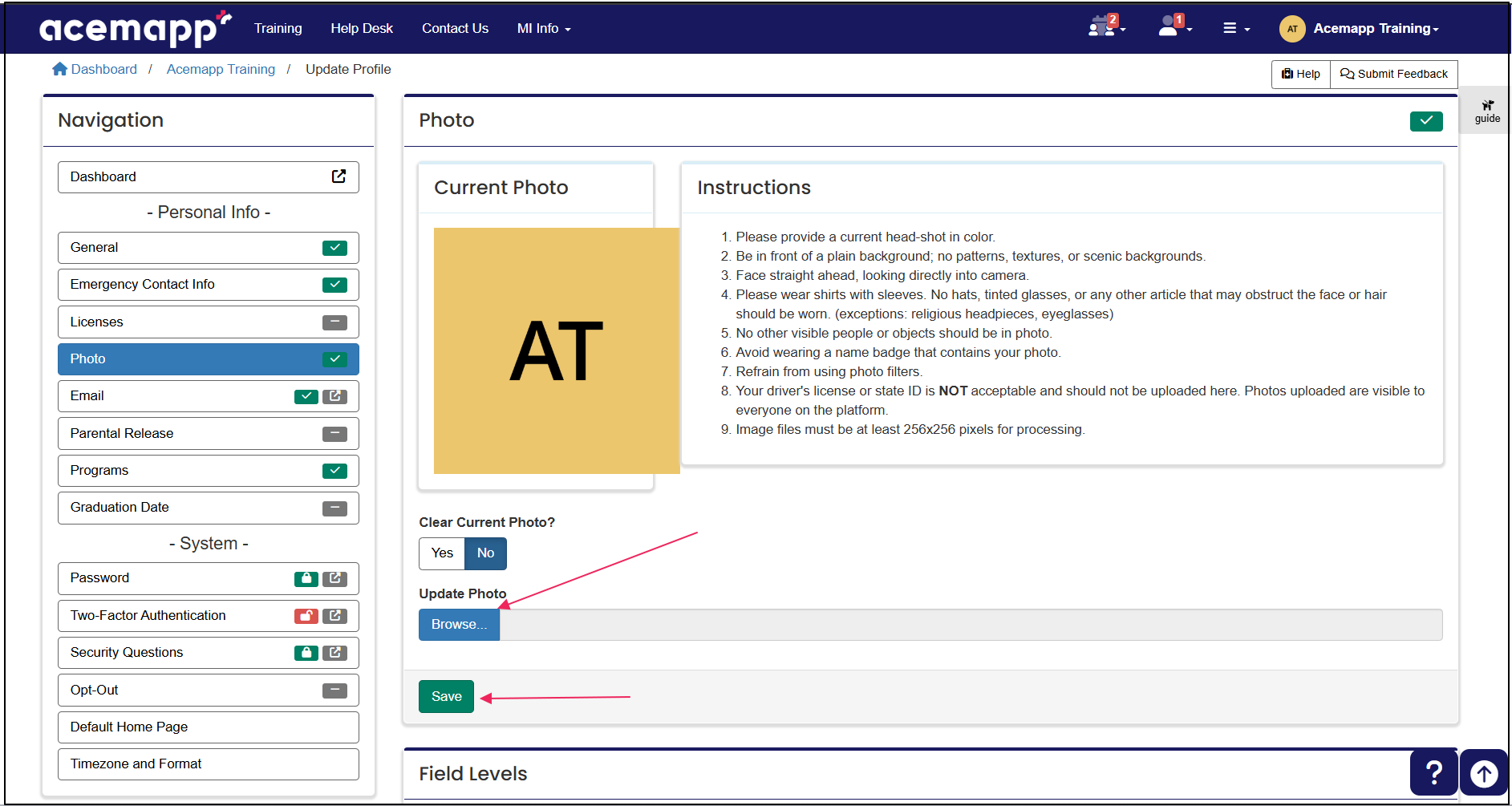This screenshot has height=806, width=1512.
Task: Click the Save button below Update Photo
Action: click(446, 696)
